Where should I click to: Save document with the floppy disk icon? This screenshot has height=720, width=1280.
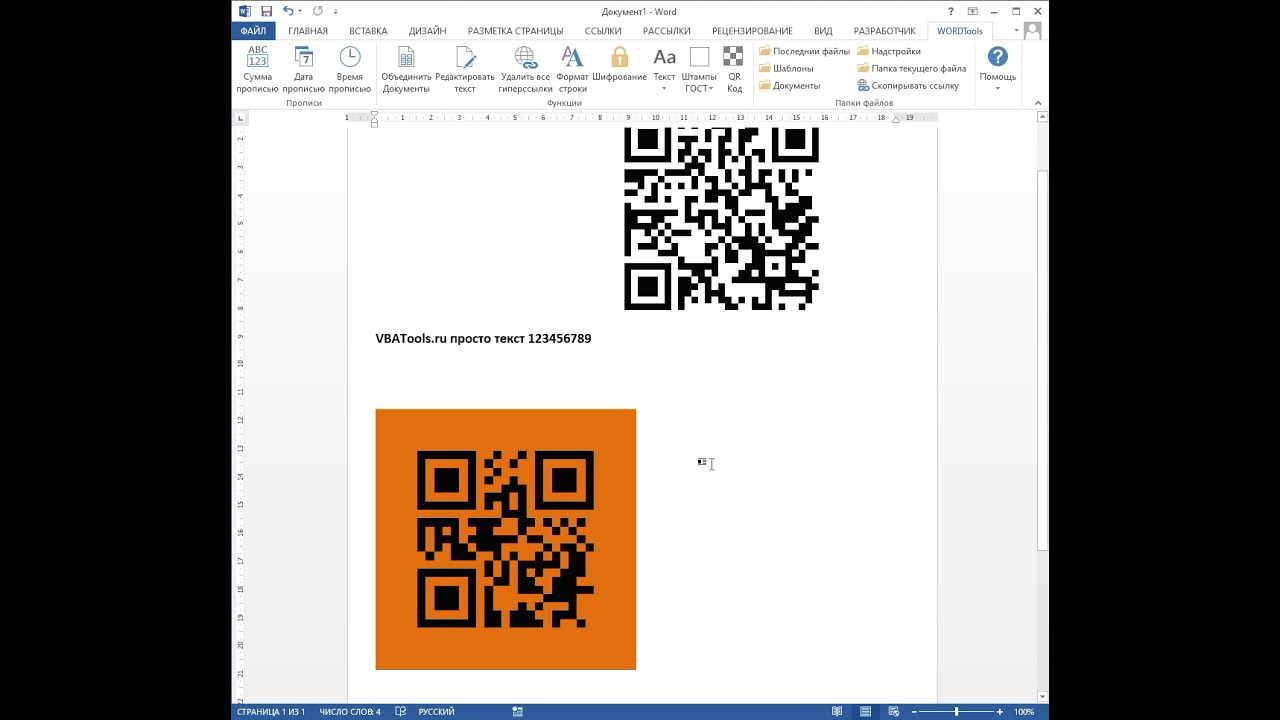coord(266,11)
